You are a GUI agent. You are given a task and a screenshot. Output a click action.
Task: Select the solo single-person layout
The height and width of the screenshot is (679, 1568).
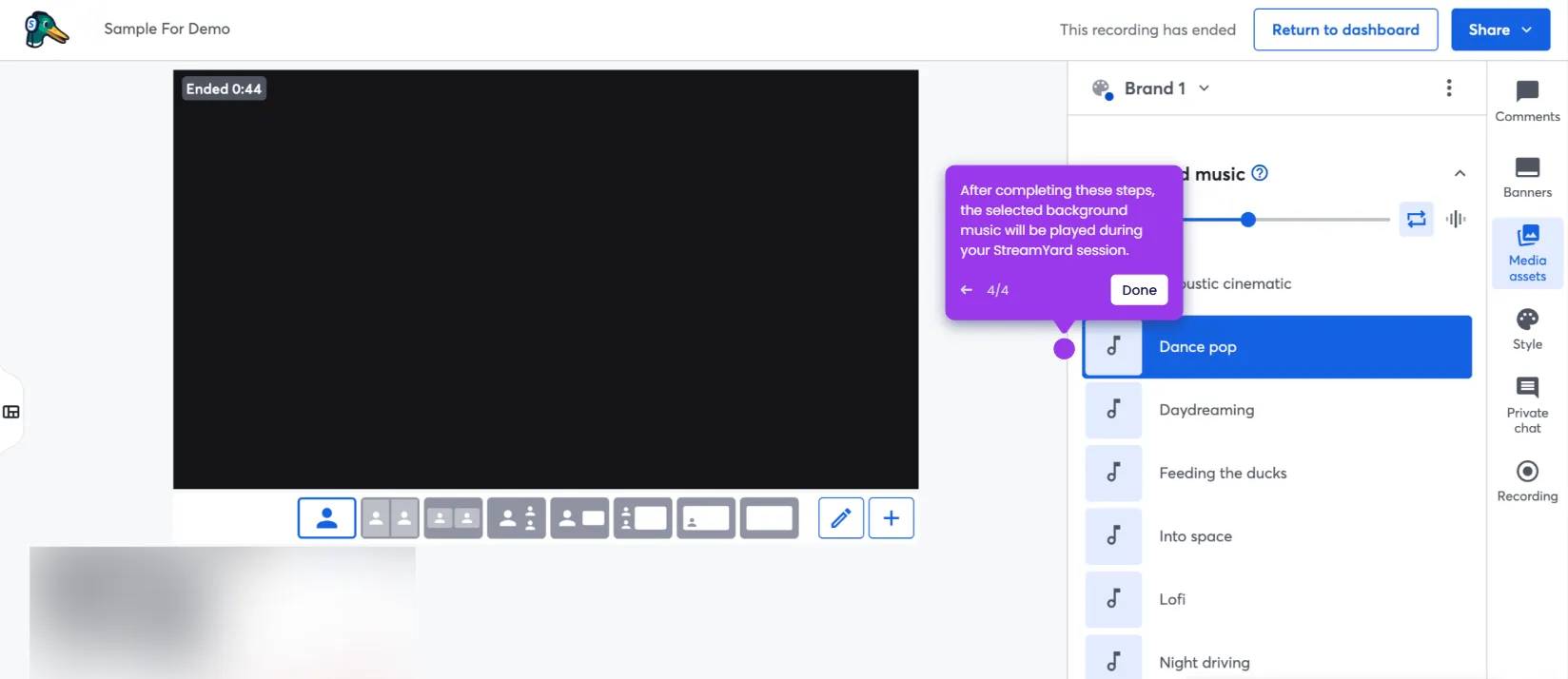click(x=326, y=518)
